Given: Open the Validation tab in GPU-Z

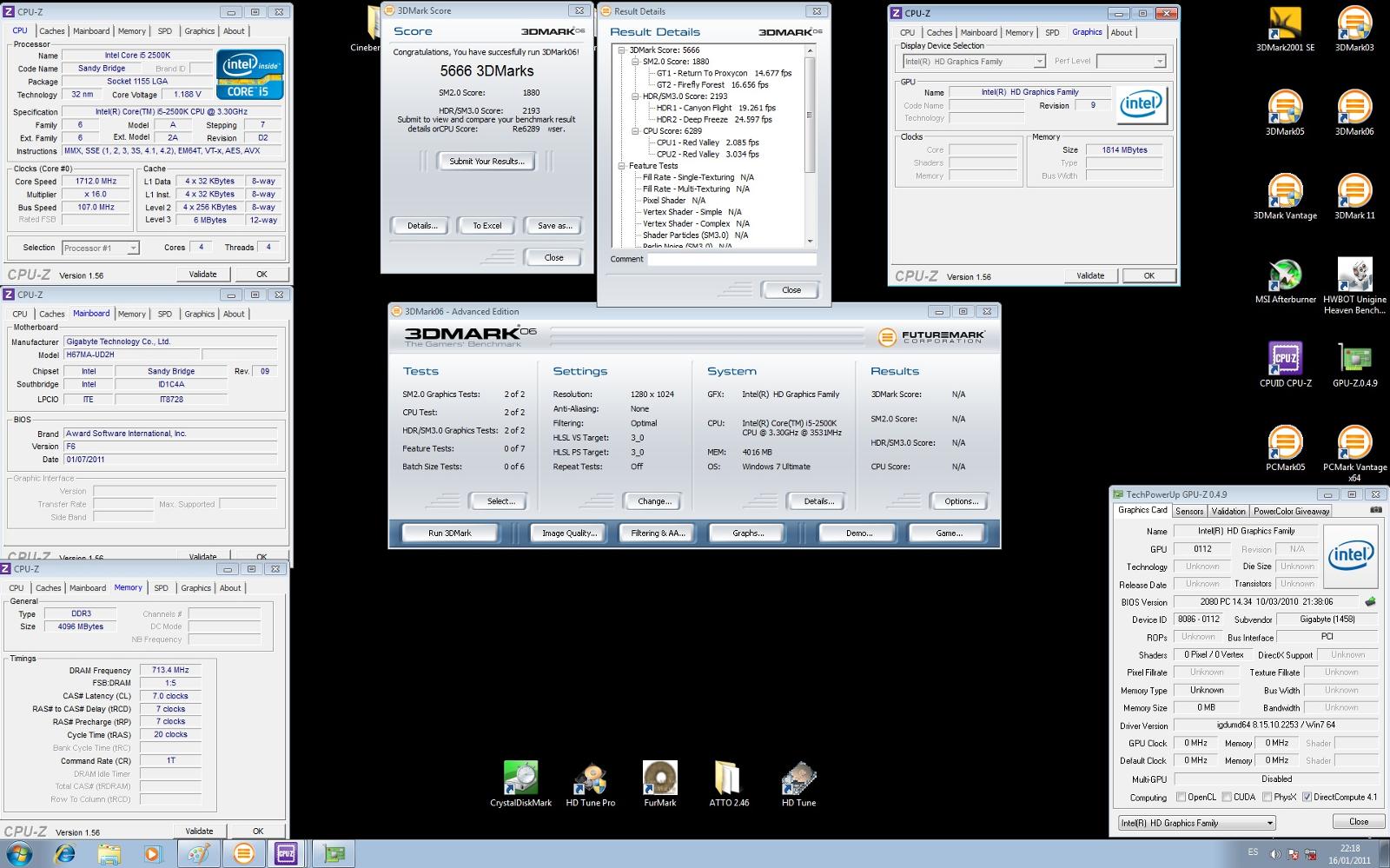Looking at the screenshot, I should [1228, 511].
